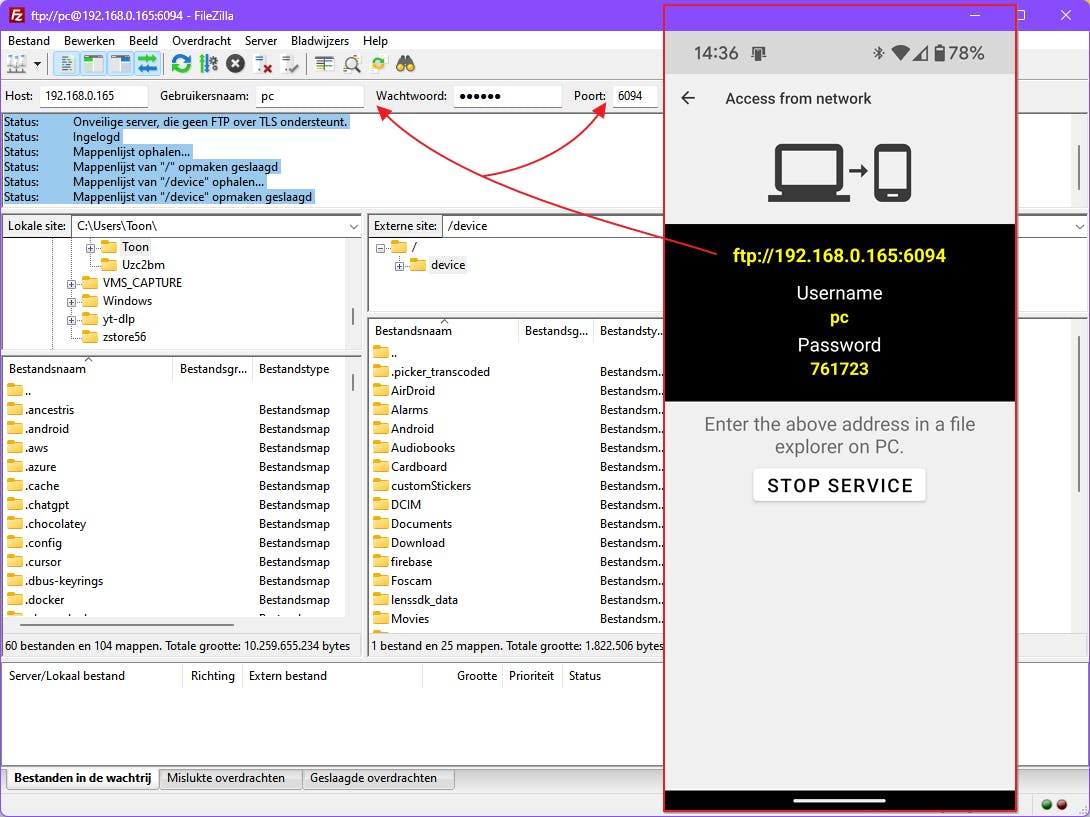This screenshot has width=1090, height=817.
Task: Reconnect to the last used server
Action: [290, 64]
